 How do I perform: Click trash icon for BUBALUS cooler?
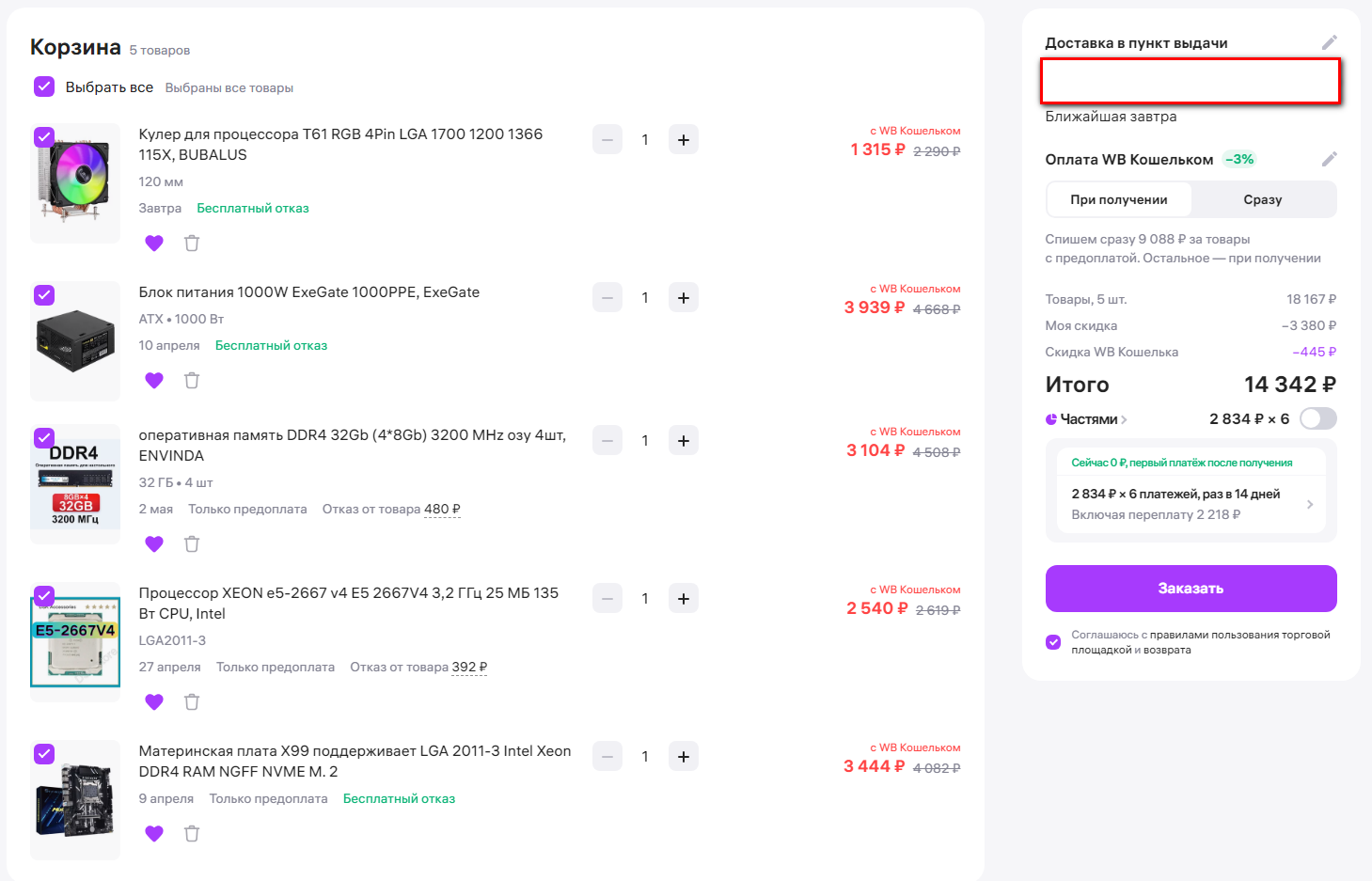click(x=192, y=244)
